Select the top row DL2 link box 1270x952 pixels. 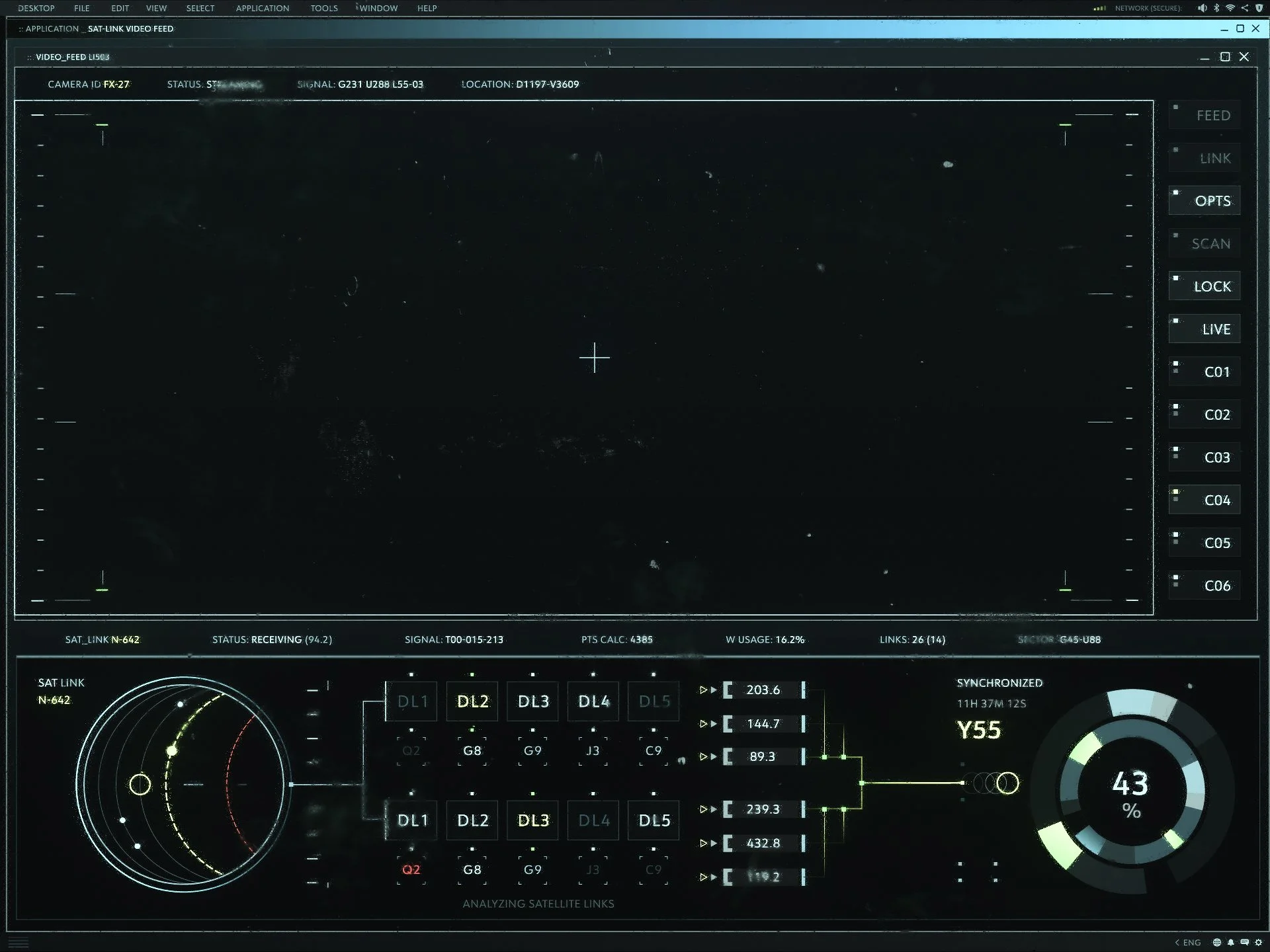coord(472,701)
